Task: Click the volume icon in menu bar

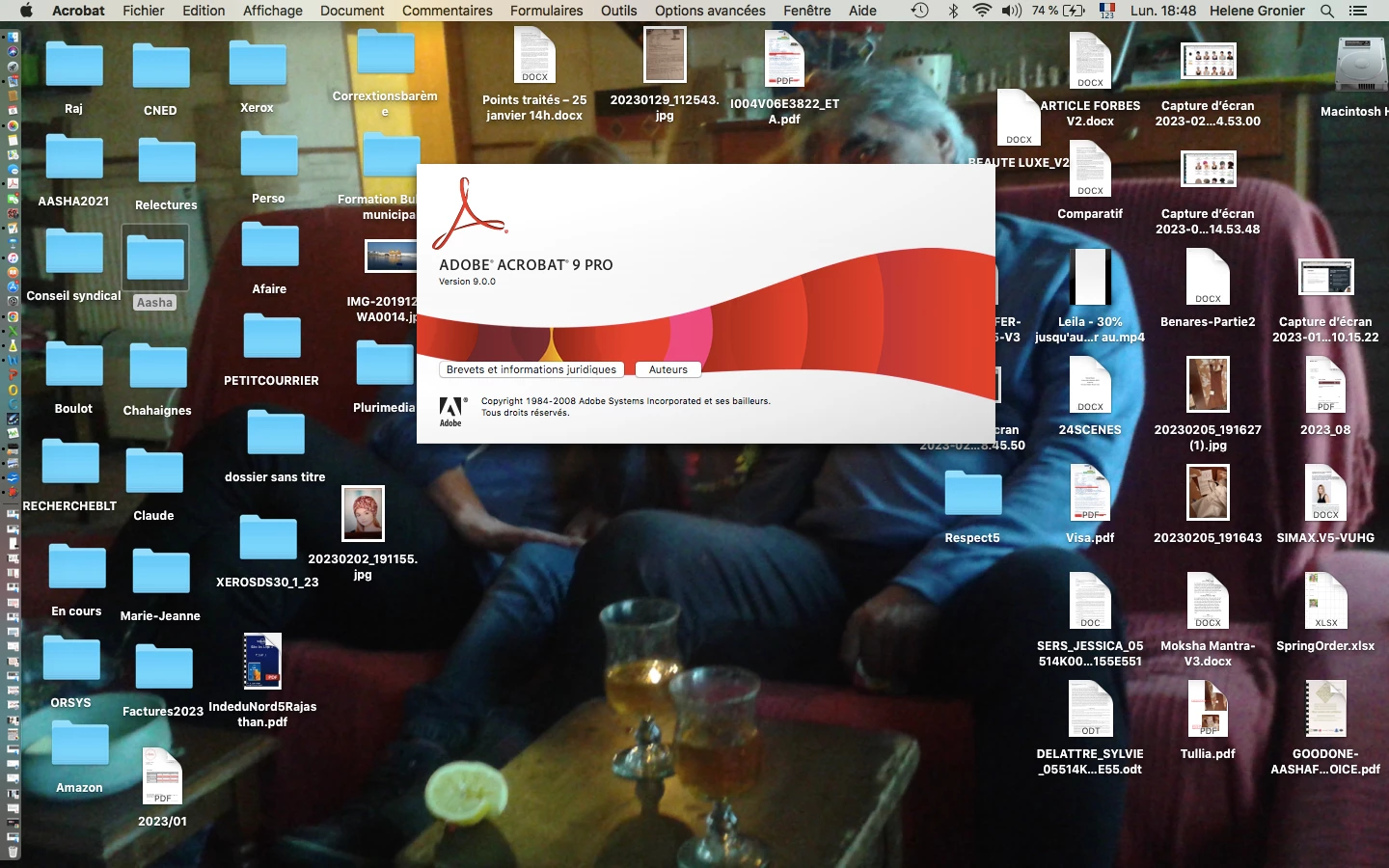Action: (1011, 11)
